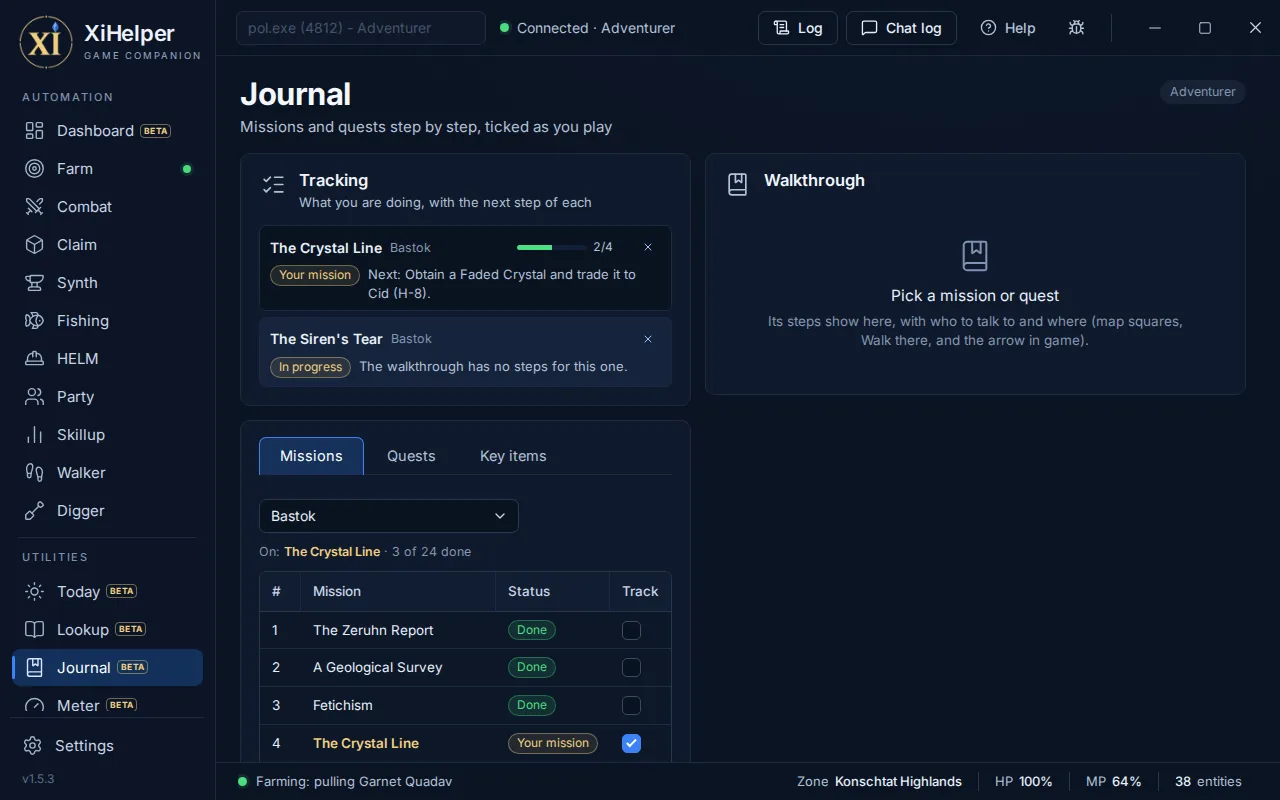The width and height of the screenshot is (1280, 800).
Task: Click the Konschtat Highlands zone status
Action: point(879,782)
